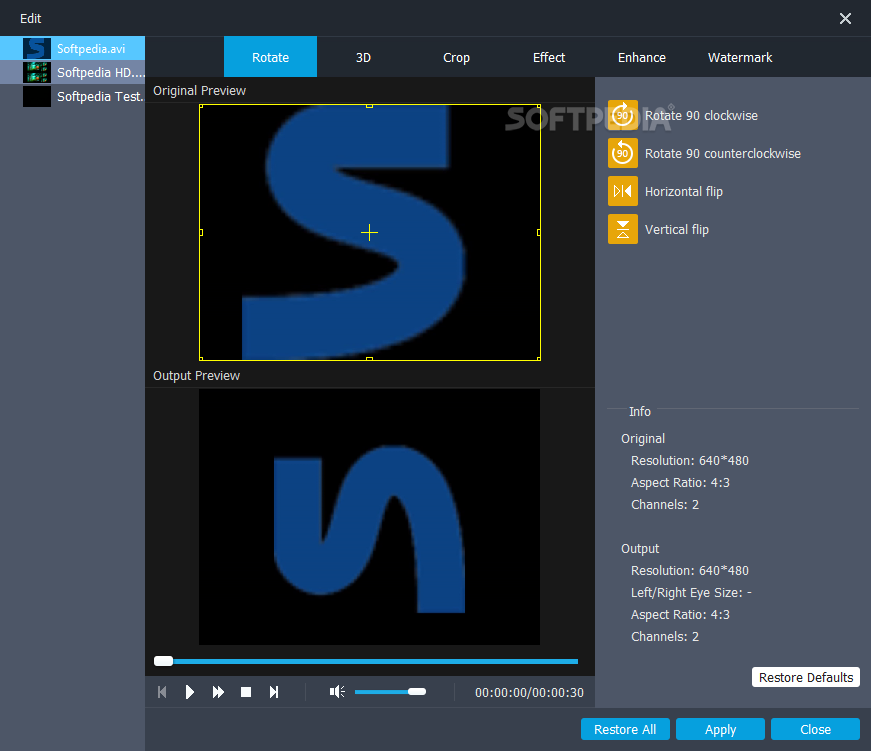Go to the Enhance tab

tap(642, 57)
